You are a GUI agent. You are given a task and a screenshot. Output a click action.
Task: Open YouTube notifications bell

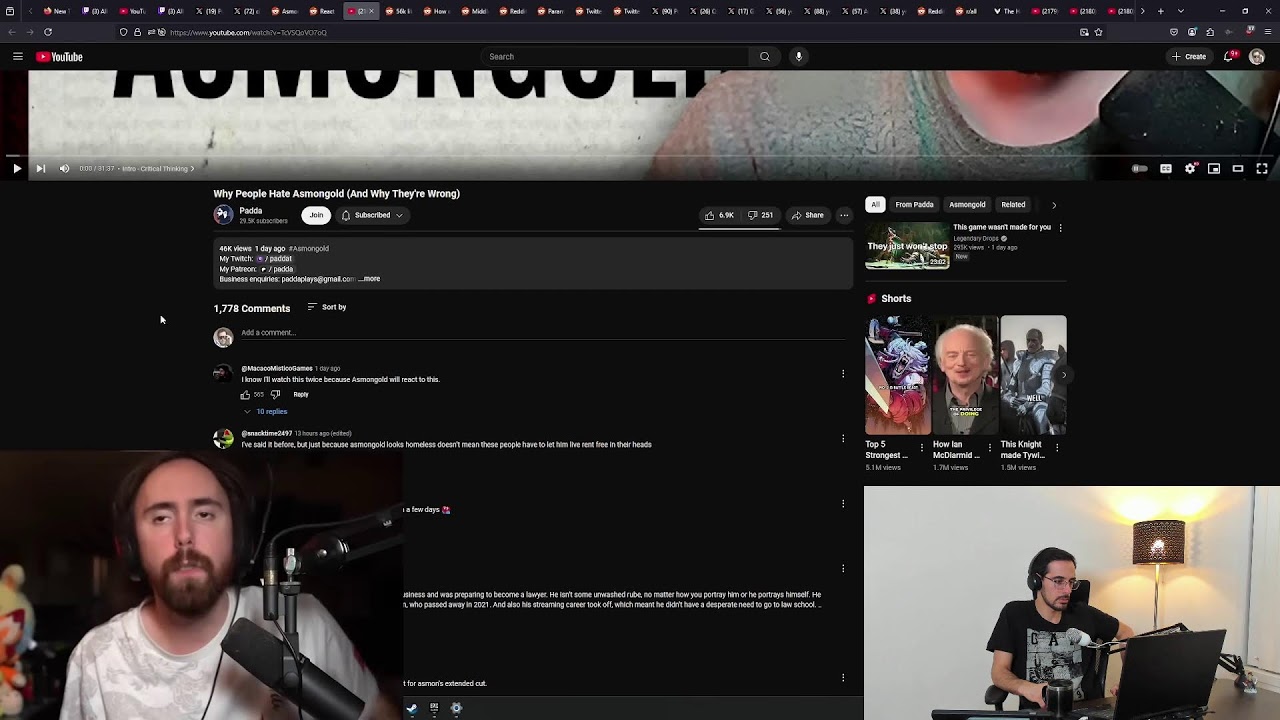click(x=1230, y=57)
